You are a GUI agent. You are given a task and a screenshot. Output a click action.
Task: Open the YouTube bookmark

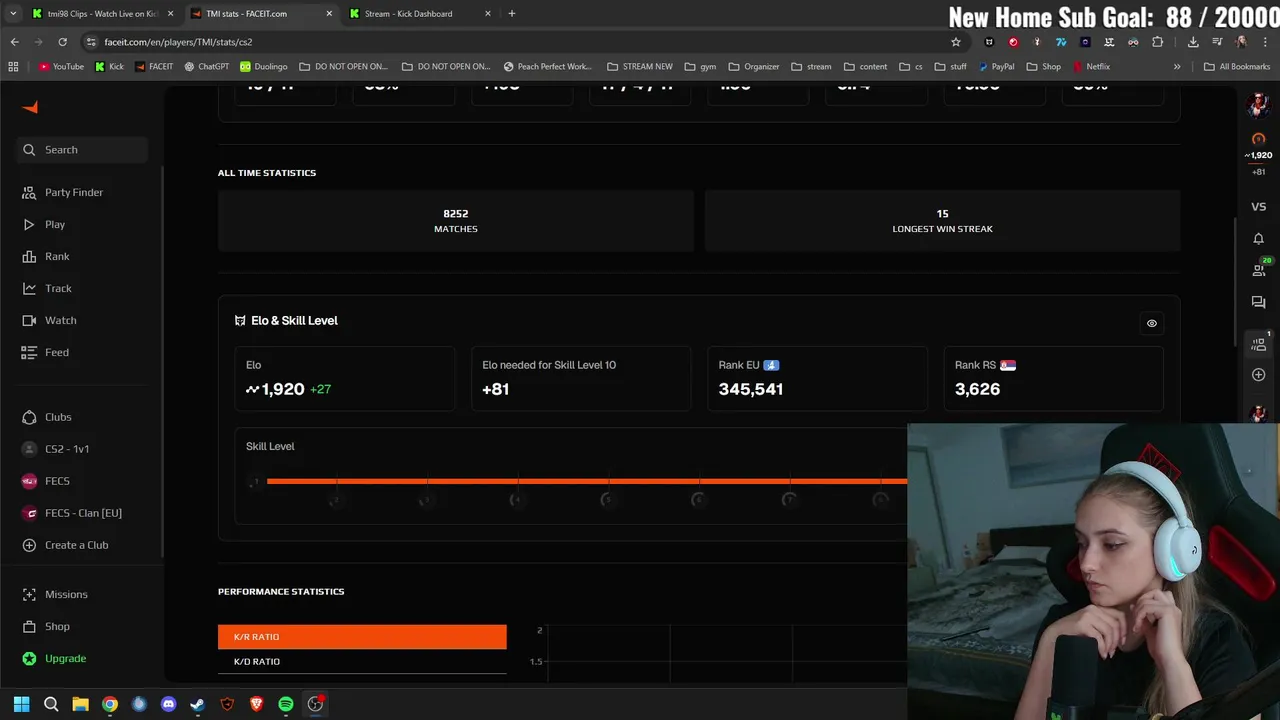61,67
